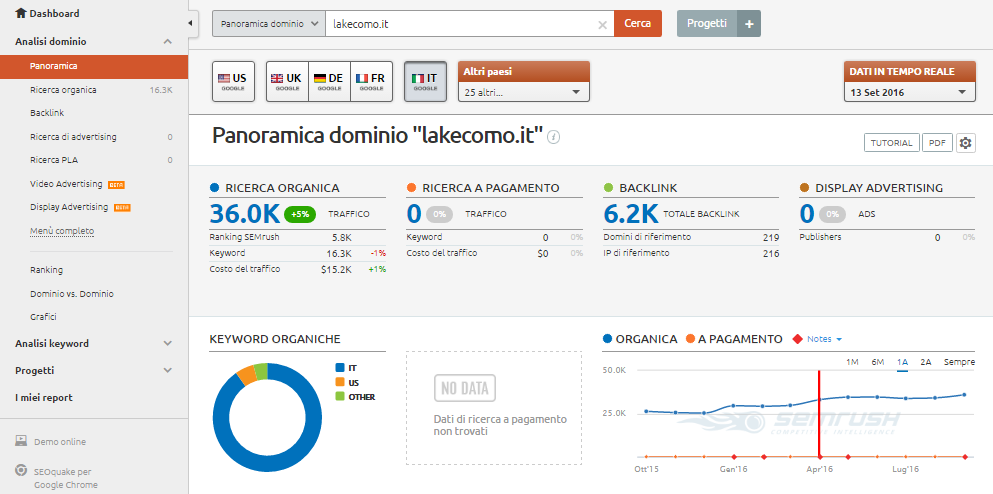Open Panoramica in the sidebar
The width and height of the screenshot is (993, 494).
(x=94, y=66)
